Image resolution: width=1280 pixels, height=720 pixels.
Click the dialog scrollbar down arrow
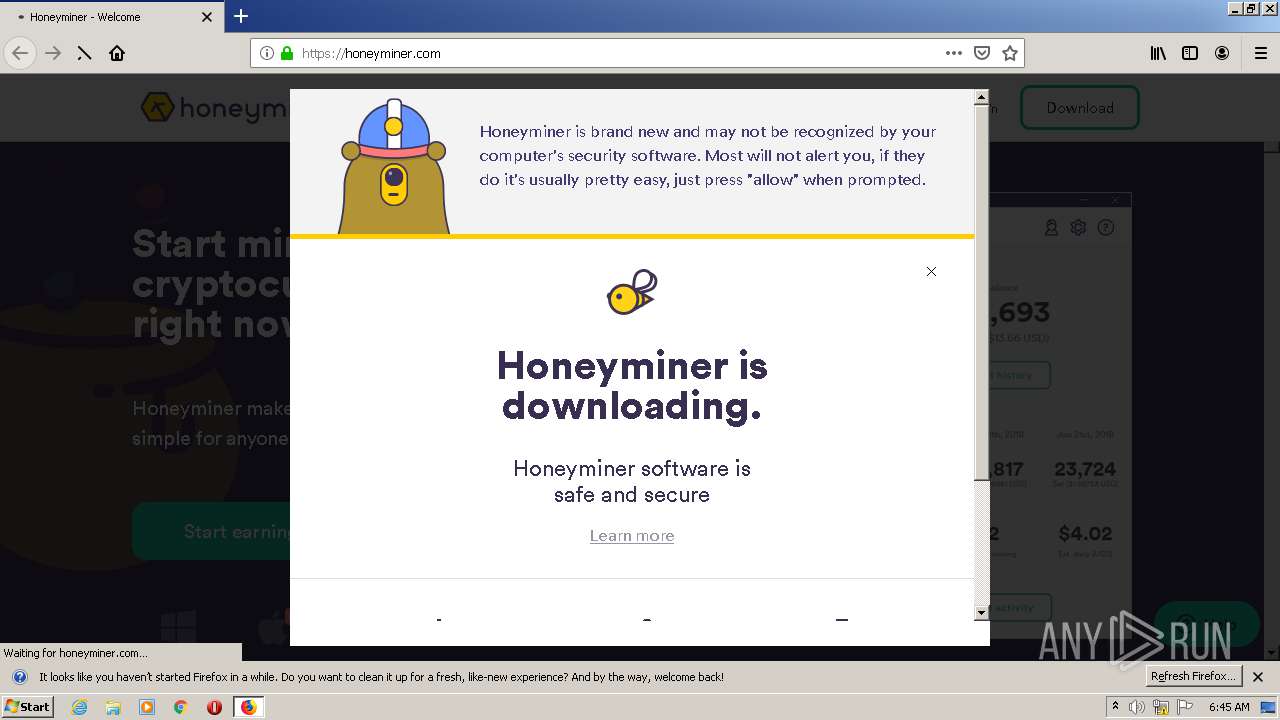[981, 612]
